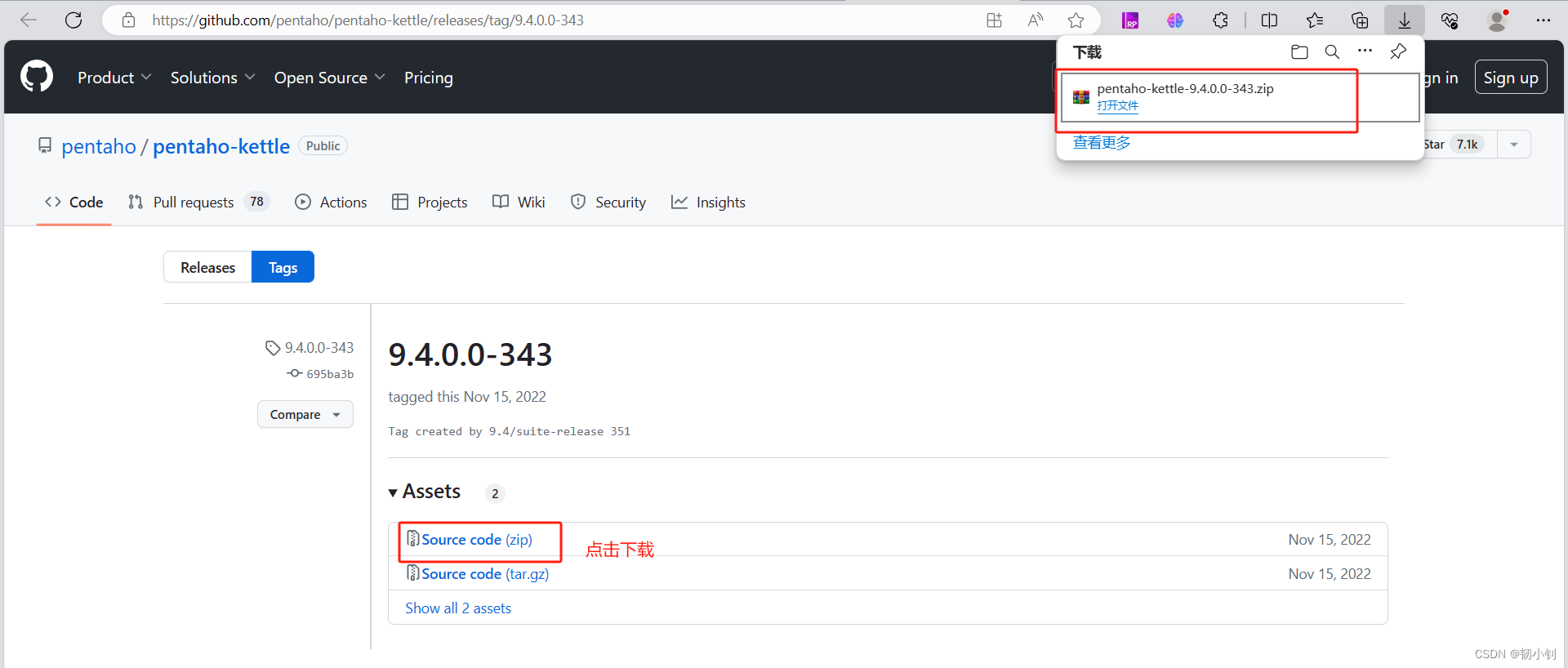The width and height of the screenshot is (1568, 668).
Task: Expand the Product menu
Action: coord(114,78)
